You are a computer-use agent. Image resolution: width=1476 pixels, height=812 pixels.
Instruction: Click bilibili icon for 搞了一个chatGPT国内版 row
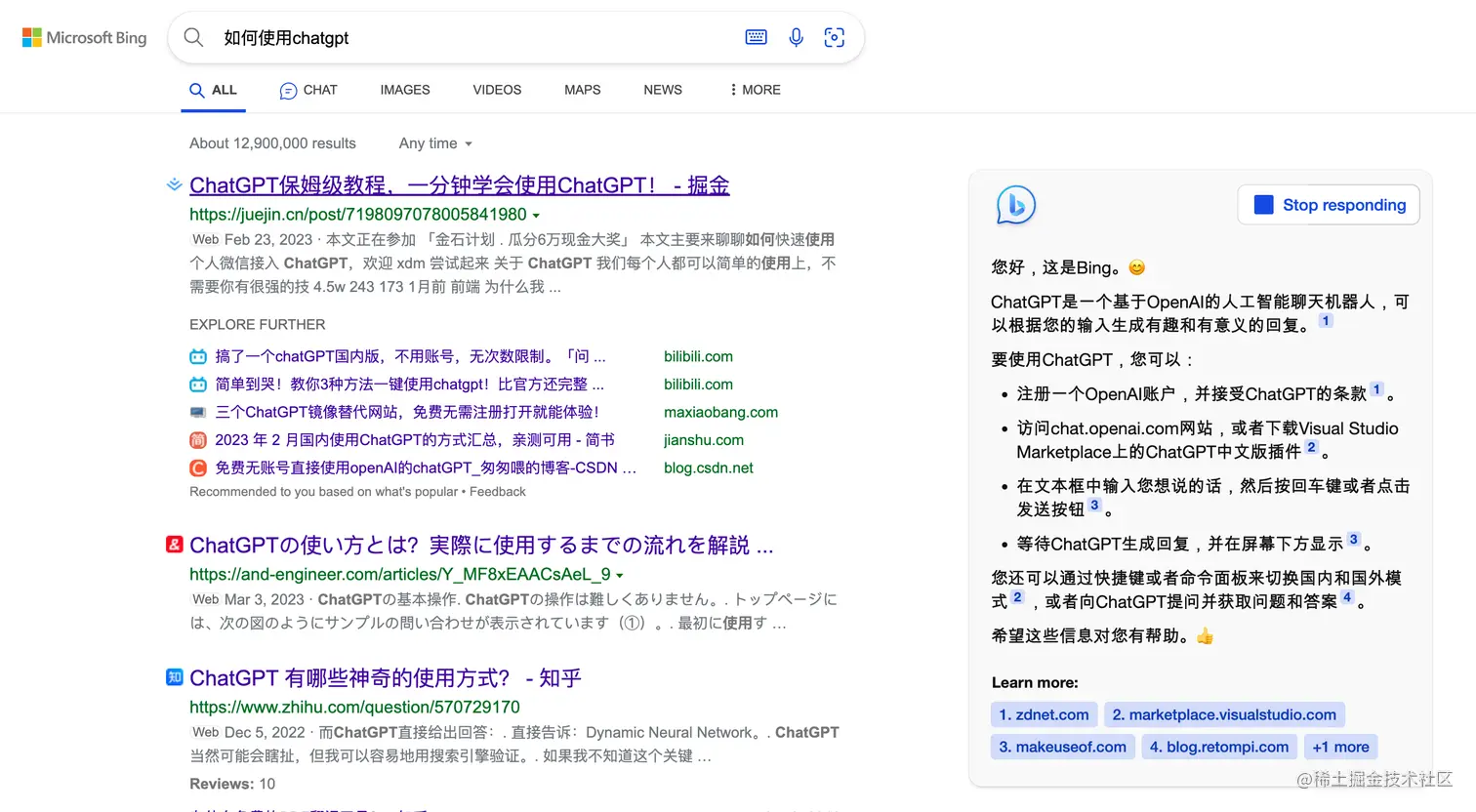coord(198,356)
